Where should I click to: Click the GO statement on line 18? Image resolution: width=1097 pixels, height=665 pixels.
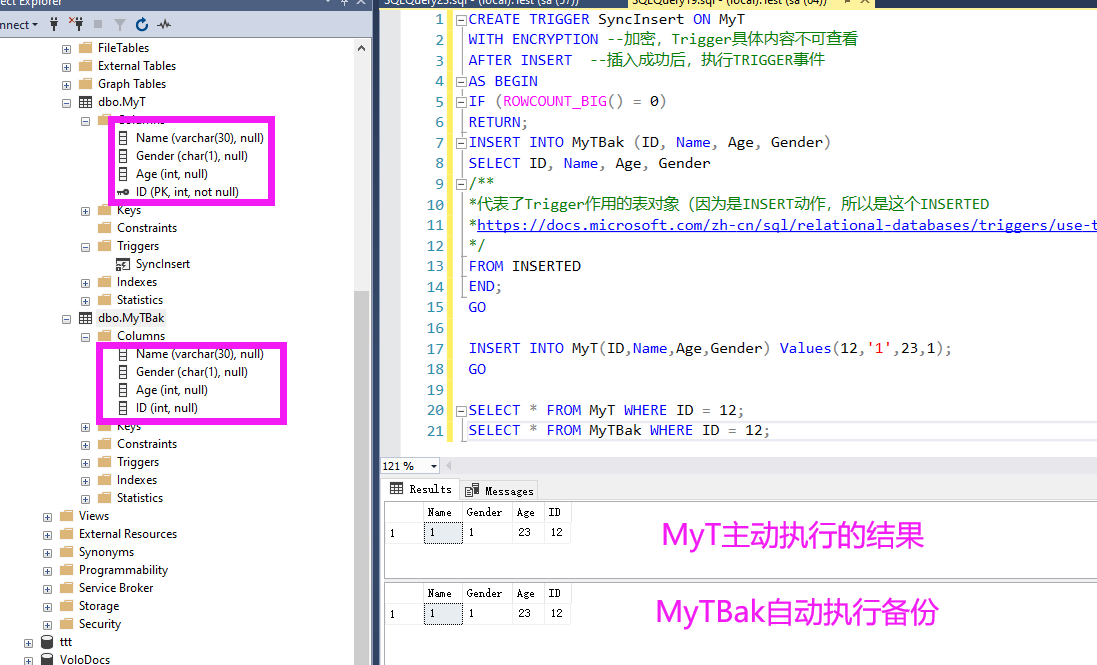tap(477, 369)
